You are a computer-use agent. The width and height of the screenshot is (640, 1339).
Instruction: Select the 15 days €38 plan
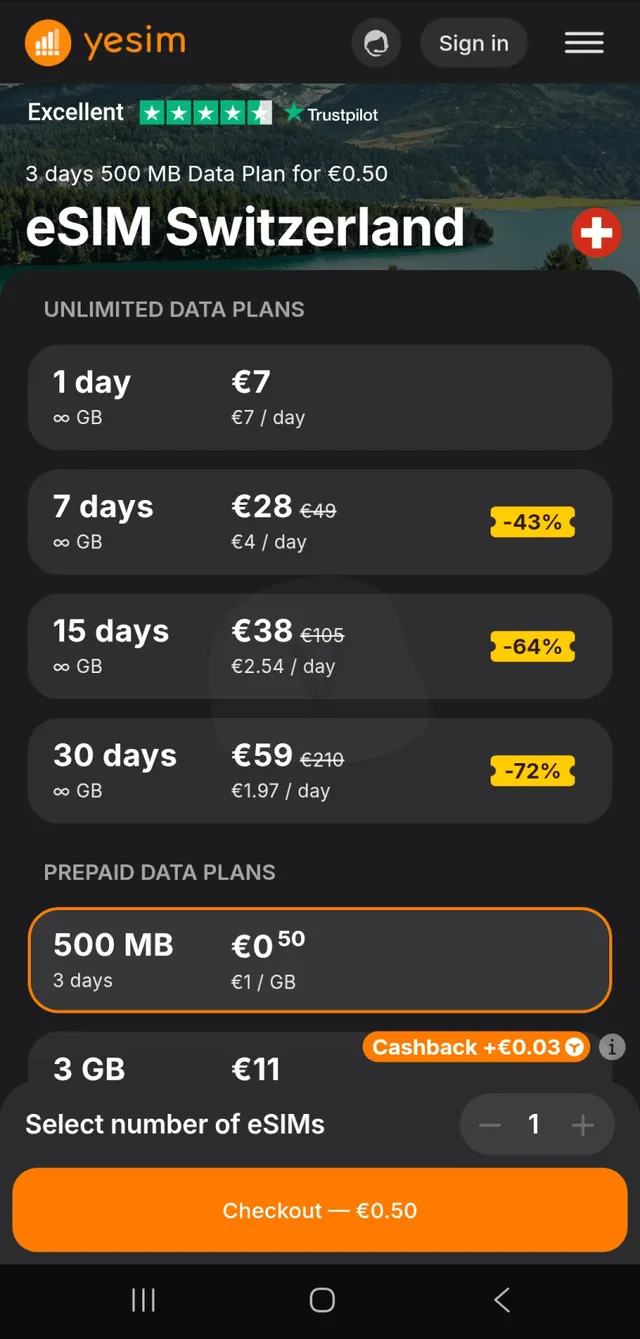point(320,646)
